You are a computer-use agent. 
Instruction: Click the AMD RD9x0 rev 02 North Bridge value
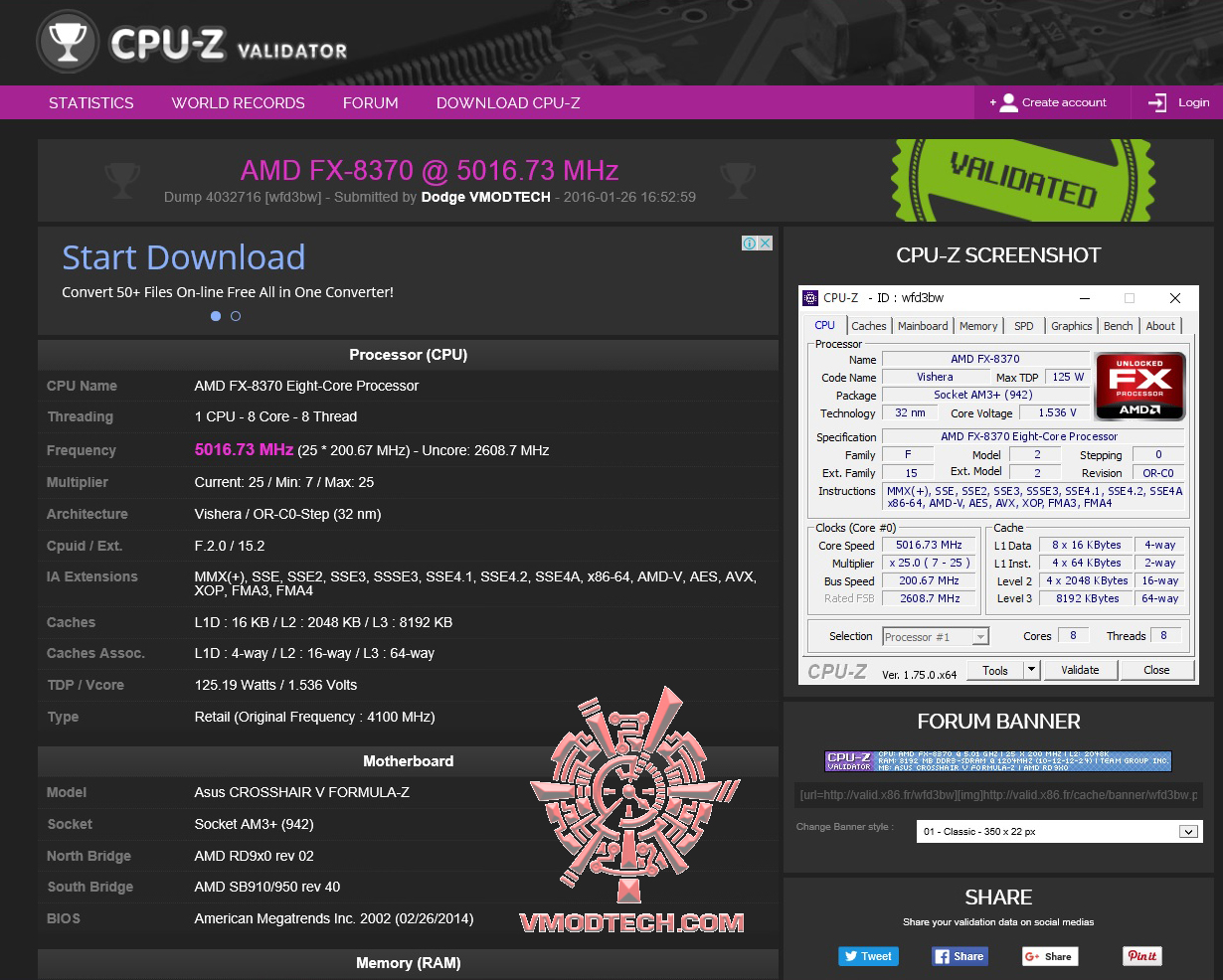255,856
